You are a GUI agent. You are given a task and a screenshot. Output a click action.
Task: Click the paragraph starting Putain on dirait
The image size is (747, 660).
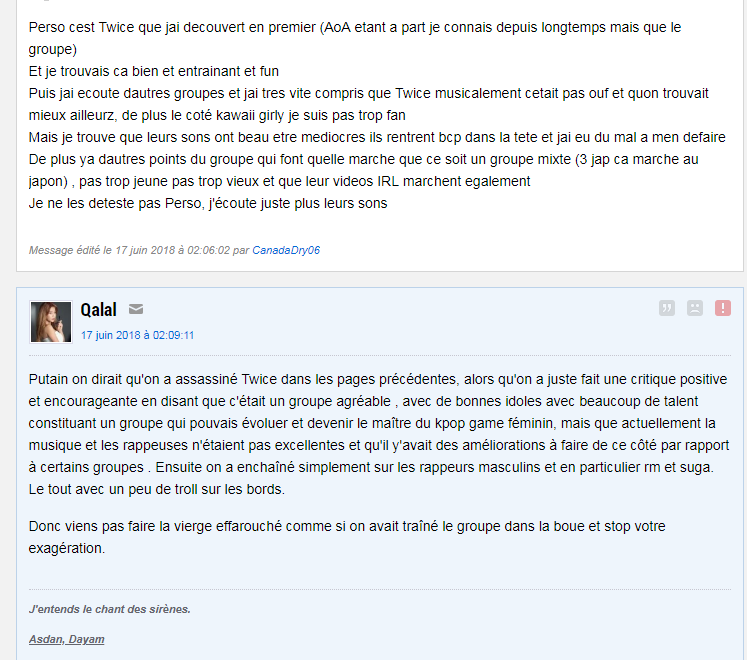[379, 434]
